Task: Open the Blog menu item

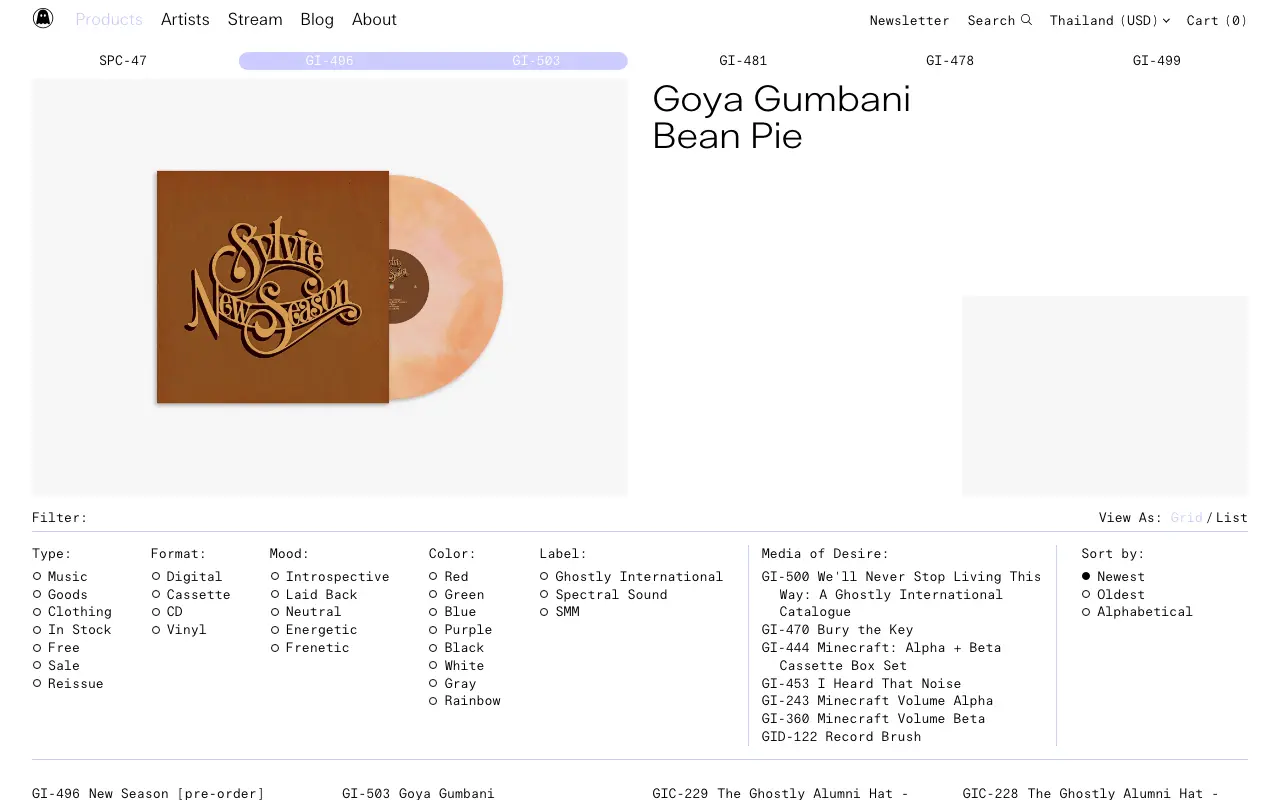Action: [x=317, y=19]
